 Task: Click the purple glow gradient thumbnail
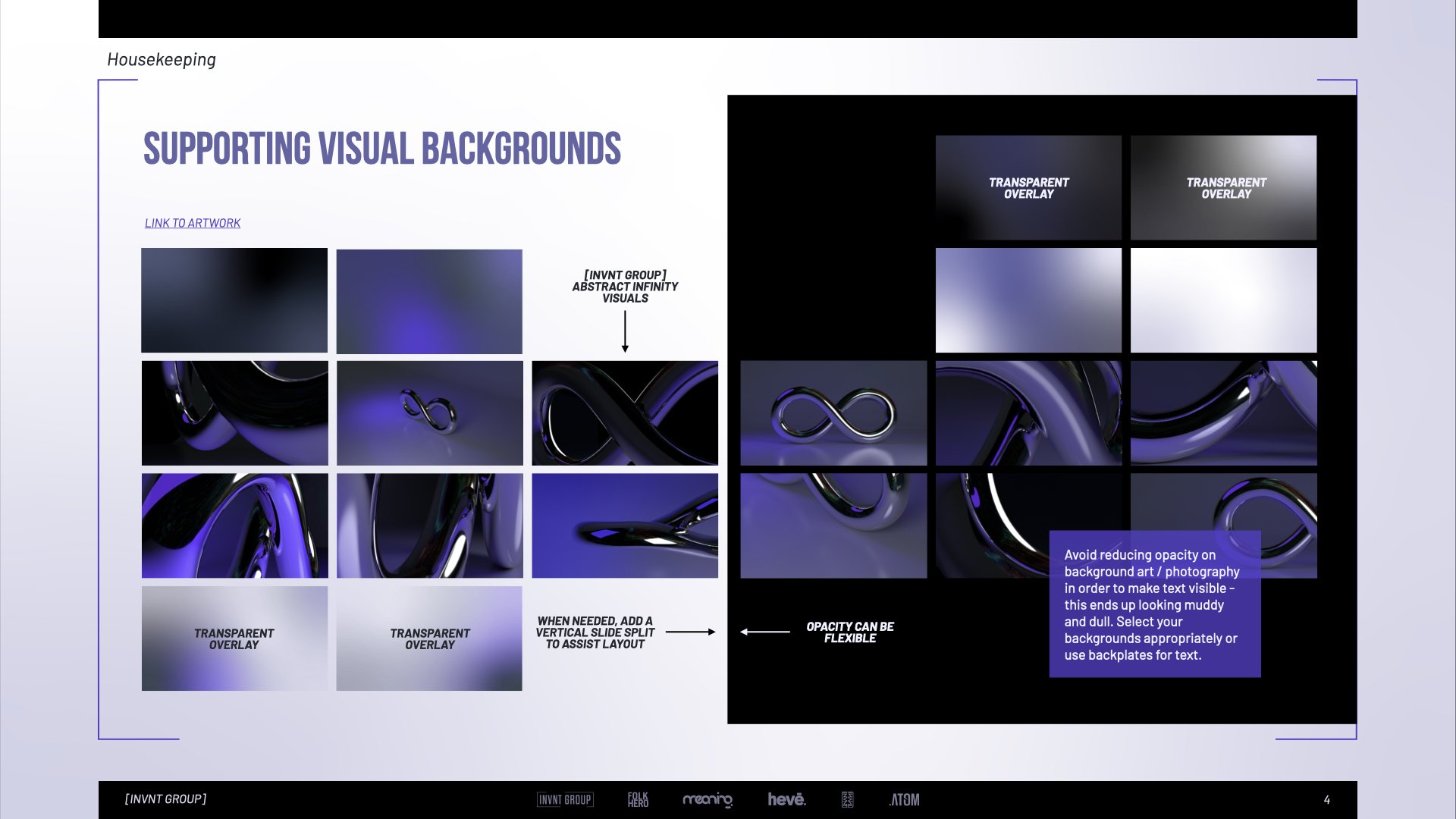tap(429, 300)
